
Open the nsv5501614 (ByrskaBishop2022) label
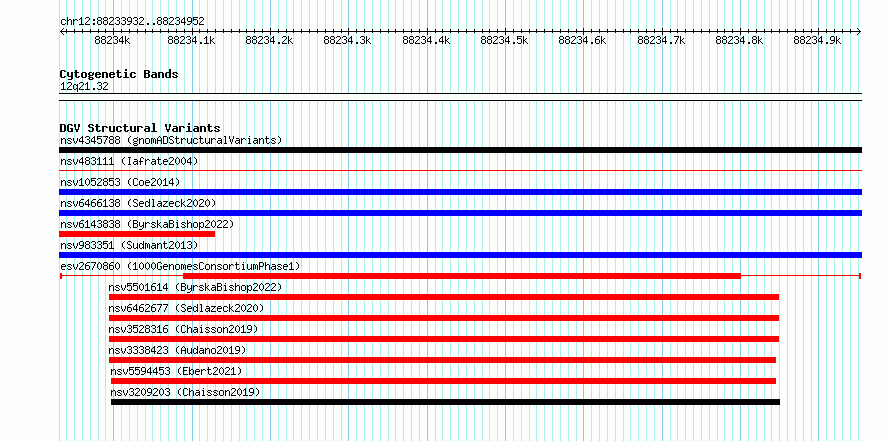coord(195,287)
